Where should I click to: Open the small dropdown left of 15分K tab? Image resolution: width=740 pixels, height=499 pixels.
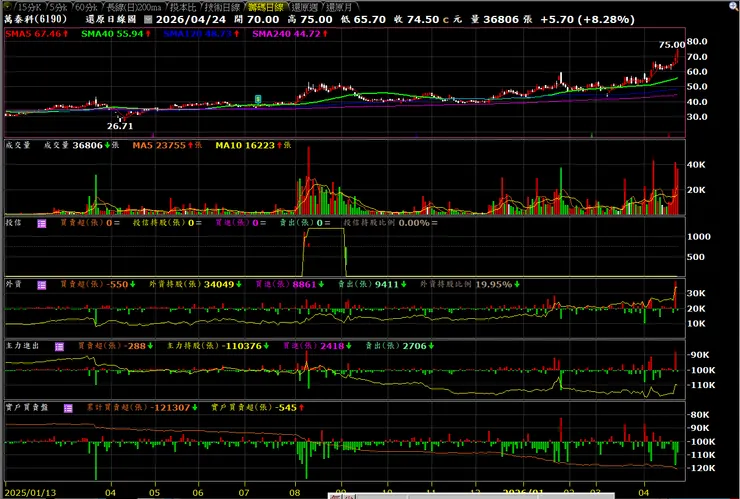pos(8,7)
